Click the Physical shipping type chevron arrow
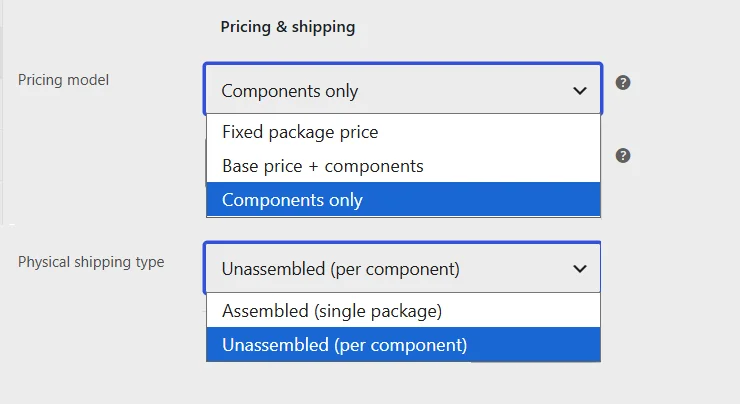The width and height of the screenshot is (740, 404). 580,269
